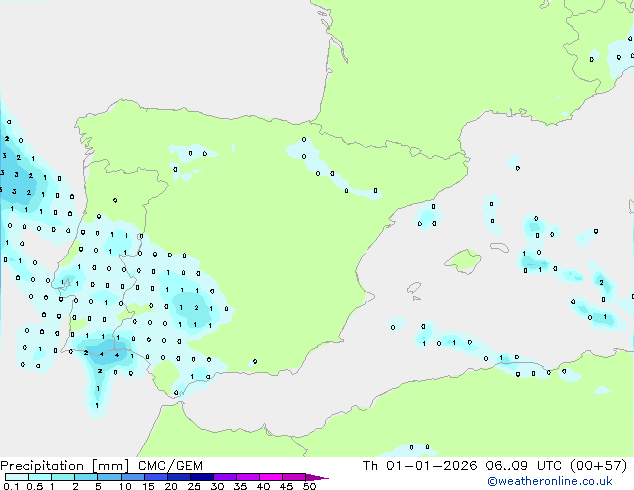
Task: Click the (00+57) forecast offset text
Action: (601, 465)
